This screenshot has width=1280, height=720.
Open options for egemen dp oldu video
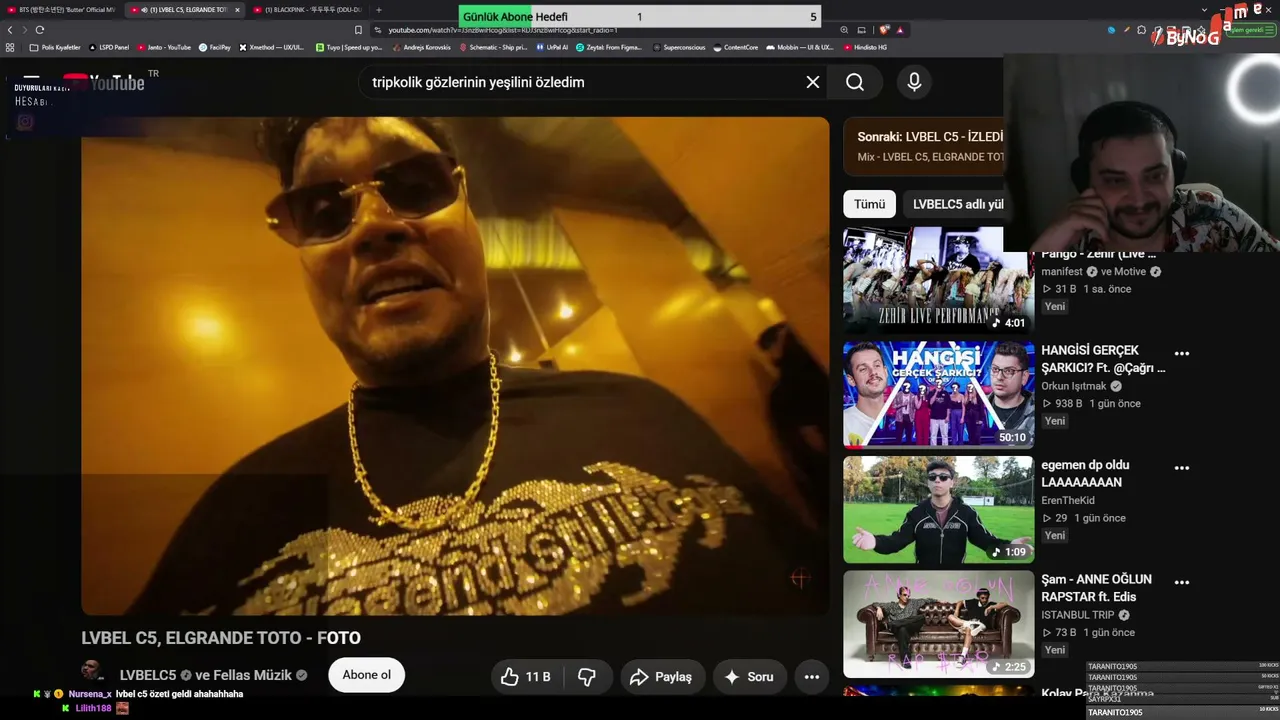click(x=1182, y=467)
